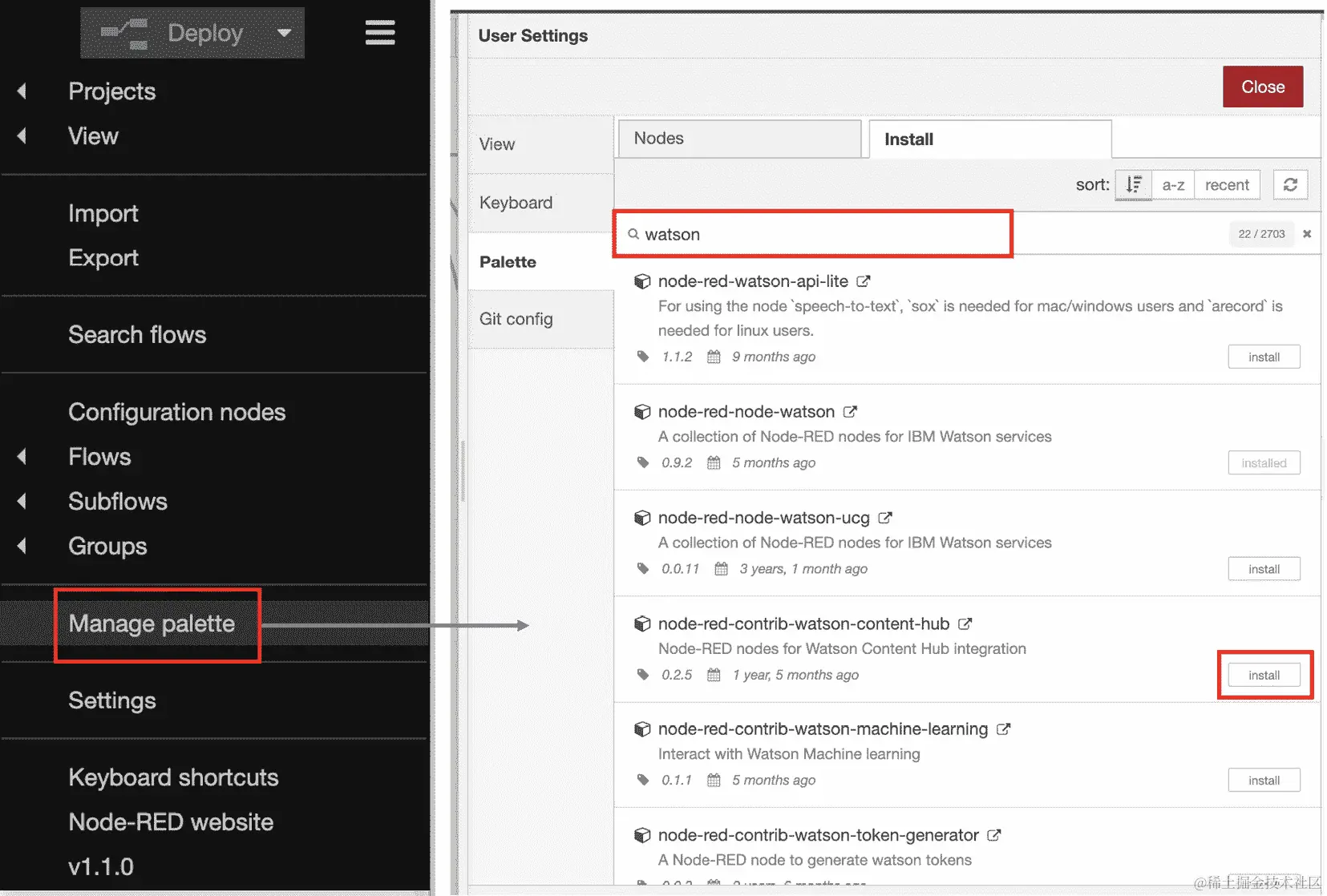Open Search flows
Viewport: 1327px width, 896px height.
[137, 335]
